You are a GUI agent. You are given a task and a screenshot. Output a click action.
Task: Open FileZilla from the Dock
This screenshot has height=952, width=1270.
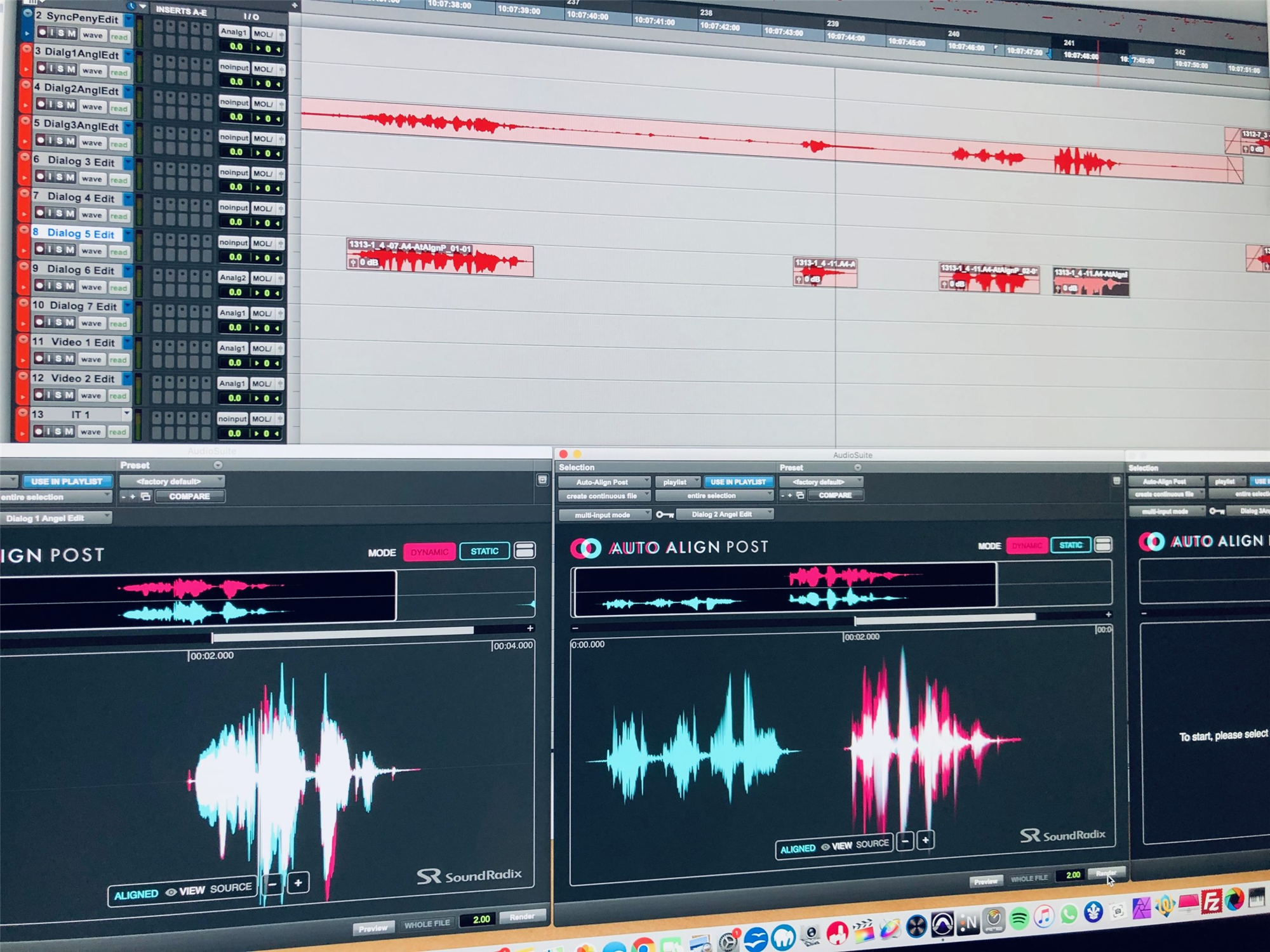[x=1211, y=902]
